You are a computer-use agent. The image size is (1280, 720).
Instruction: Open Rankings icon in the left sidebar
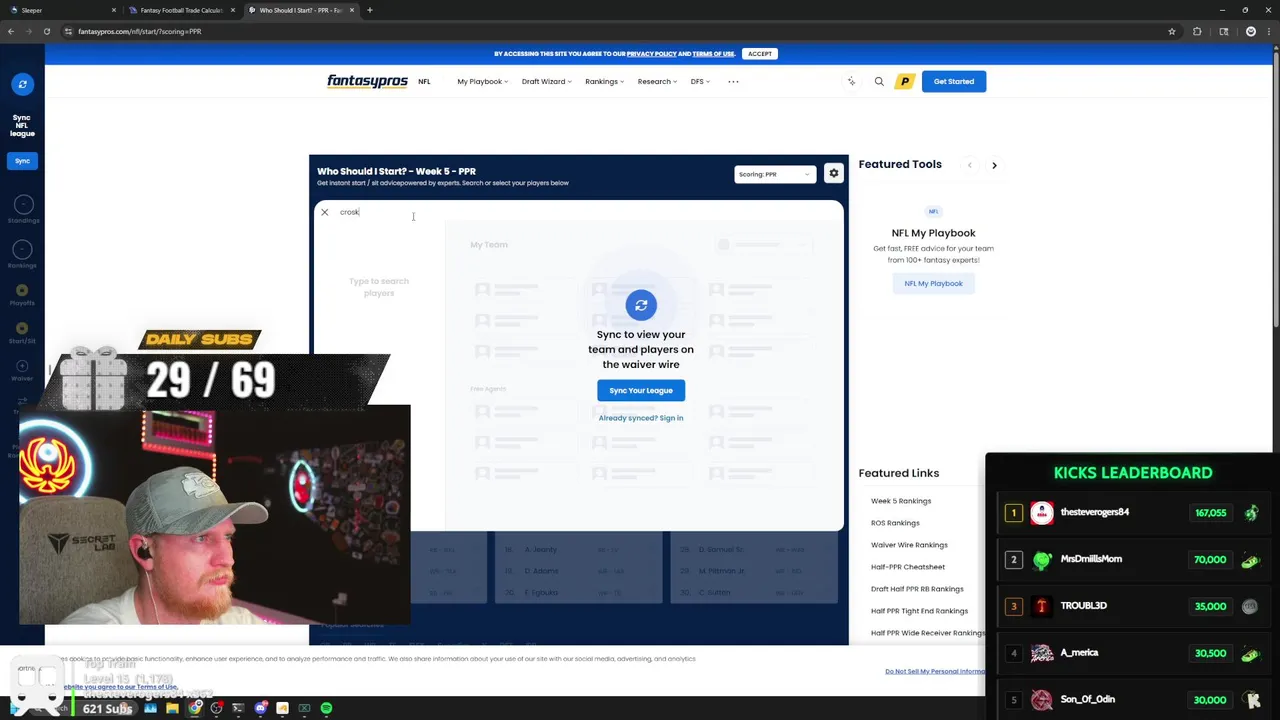pos(22,255)
